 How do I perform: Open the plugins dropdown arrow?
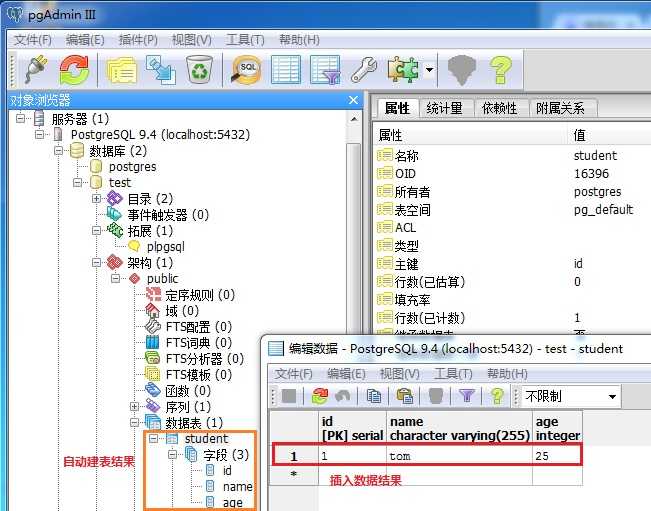coord(430,69)
